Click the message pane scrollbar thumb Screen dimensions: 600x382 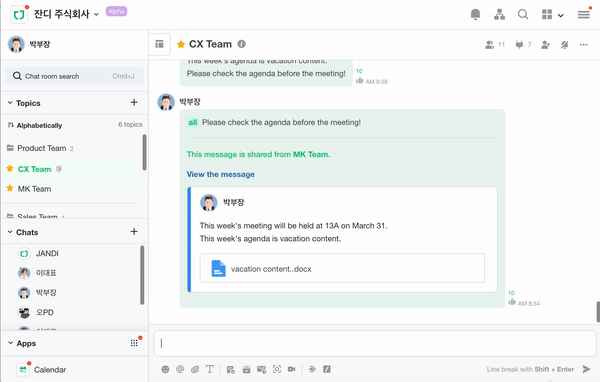(x=598, y=312)
